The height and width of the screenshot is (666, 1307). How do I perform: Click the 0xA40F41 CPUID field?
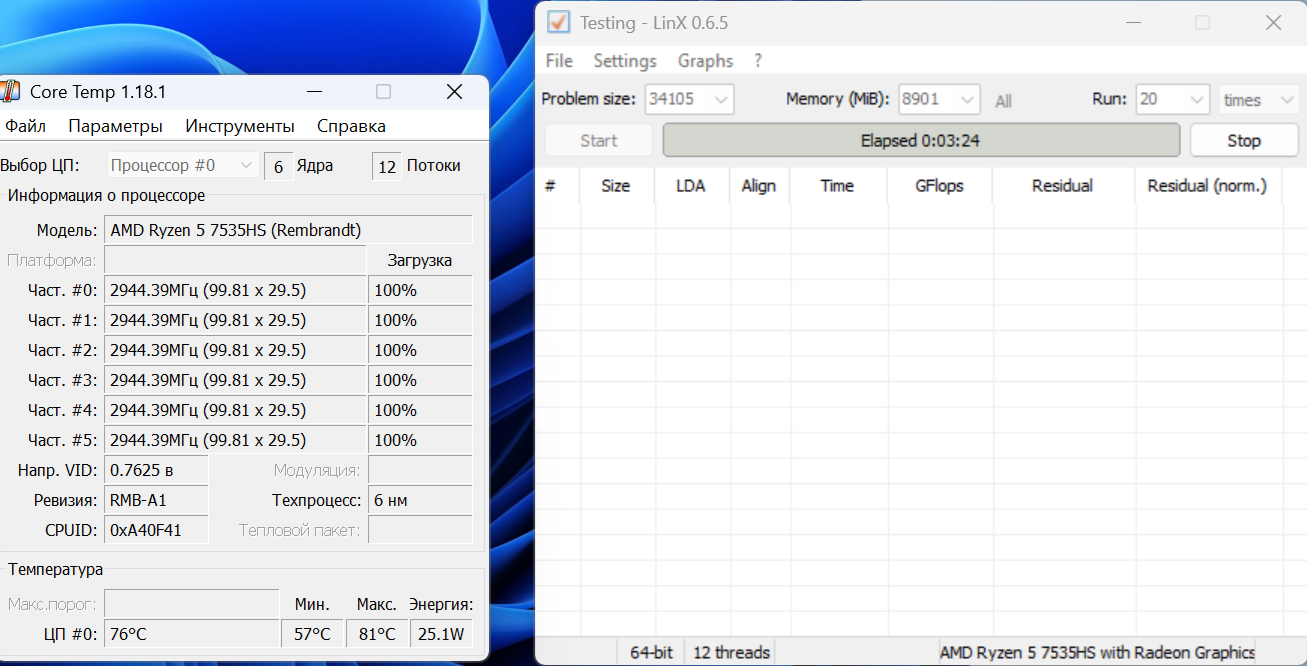[x=156, y=530]
